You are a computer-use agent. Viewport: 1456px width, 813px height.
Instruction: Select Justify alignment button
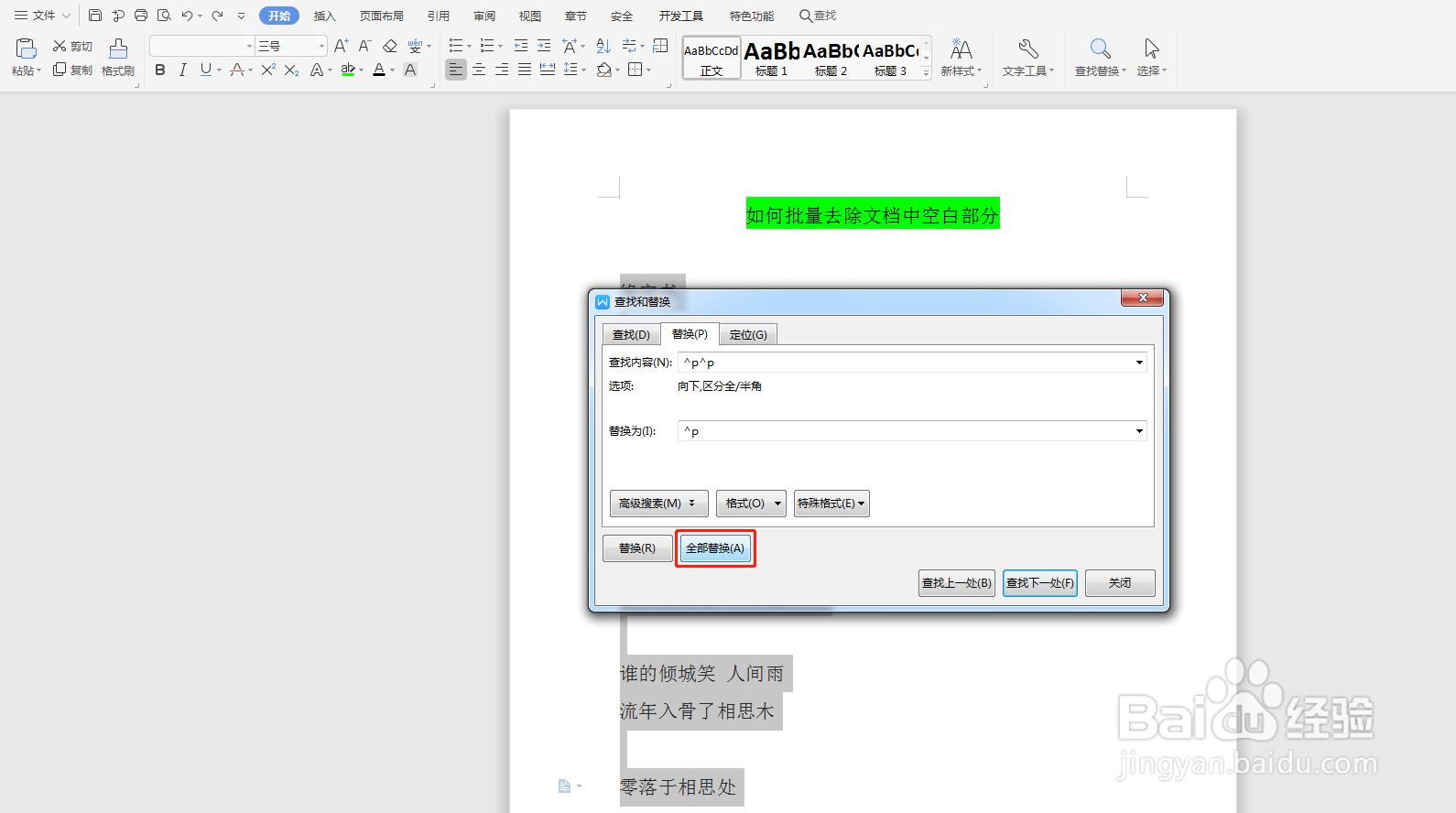pyautogui.click(x=525, y=70)
